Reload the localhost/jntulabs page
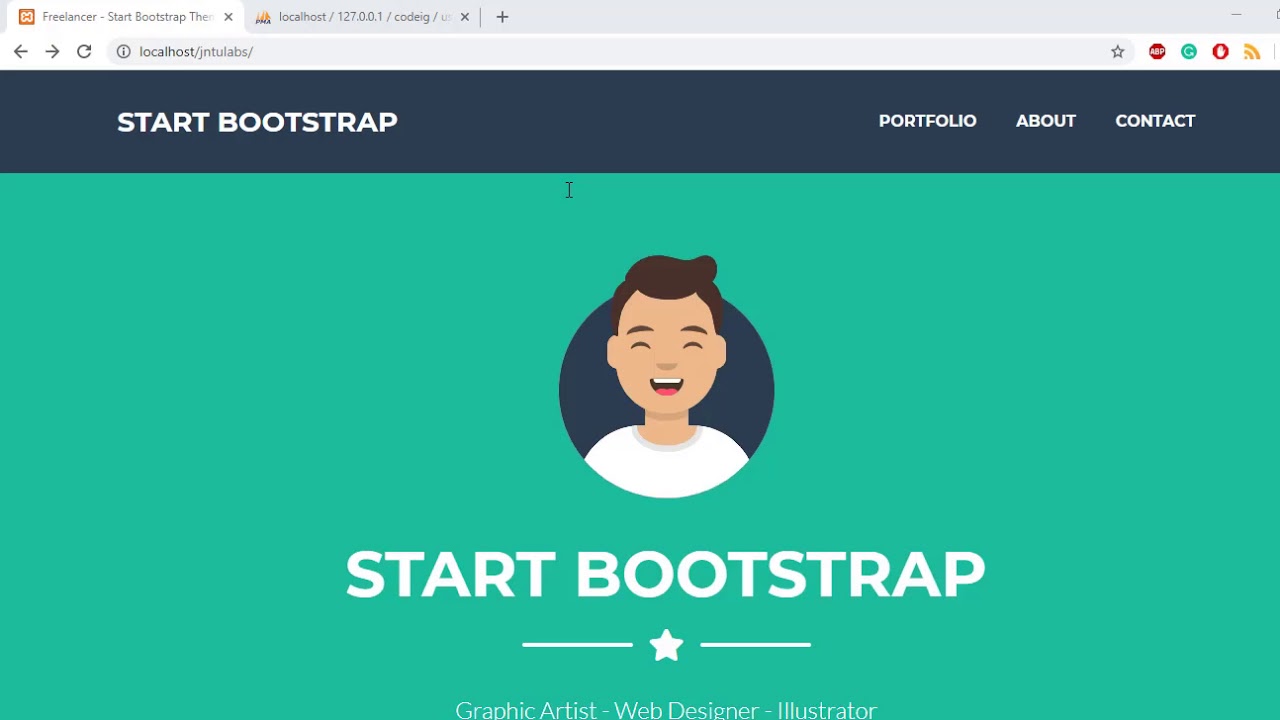This screenshot has width=1280, height=720. coord(84,52)
